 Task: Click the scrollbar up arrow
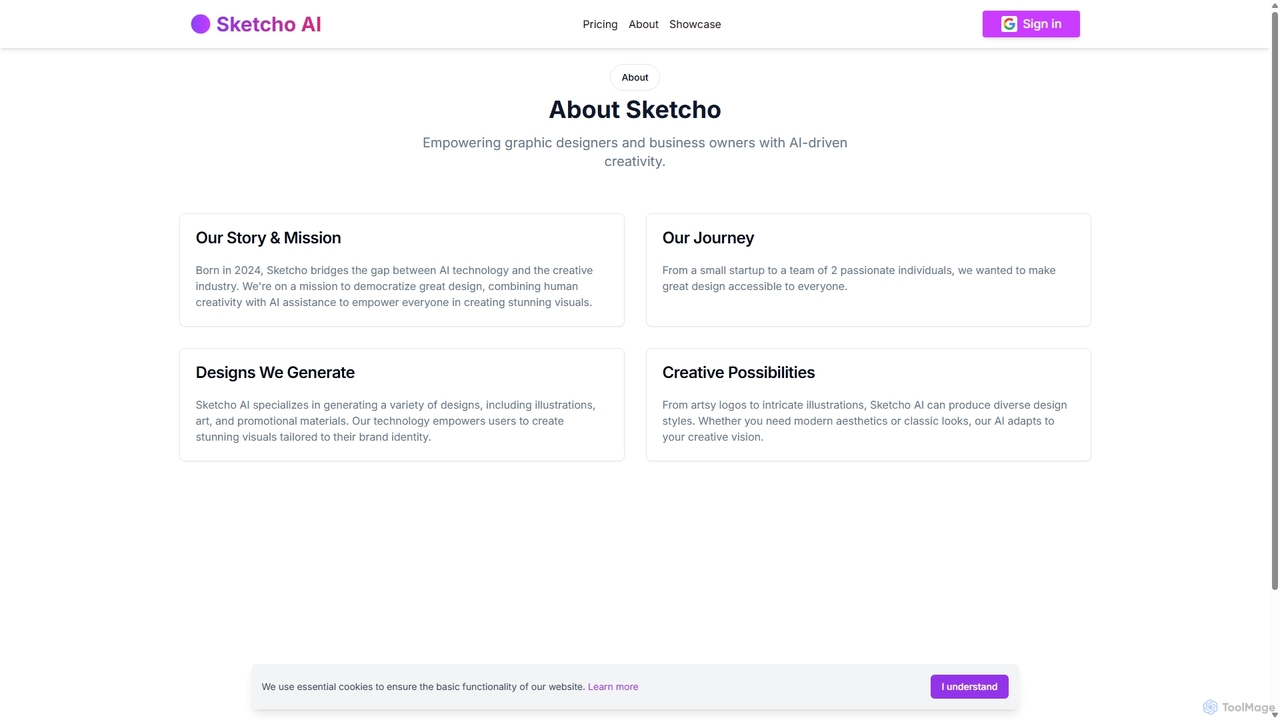[x=1274, y=5]
